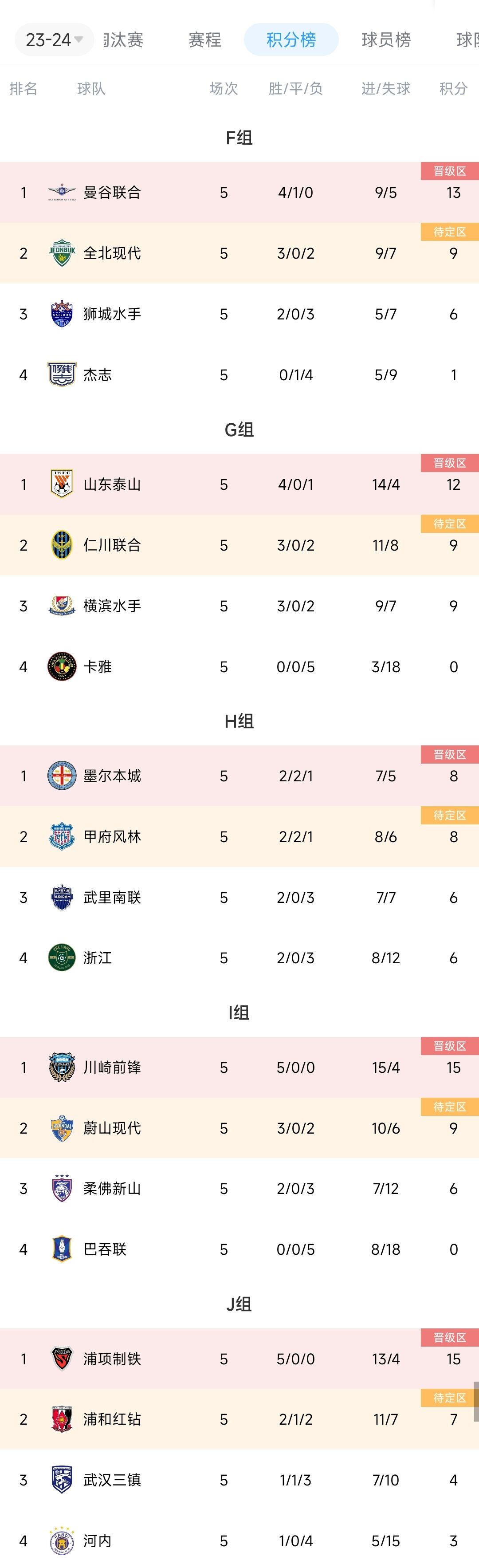Click the 河内 team logo

click(x=62, y=1540)
